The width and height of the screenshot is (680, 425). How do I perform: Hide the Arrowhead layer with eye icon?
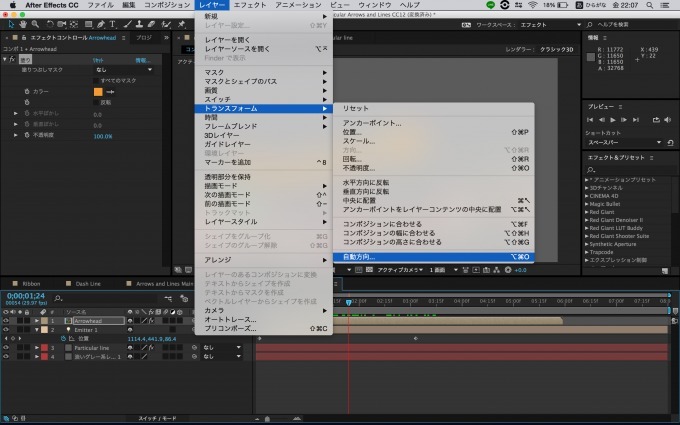tap(6, 320)
